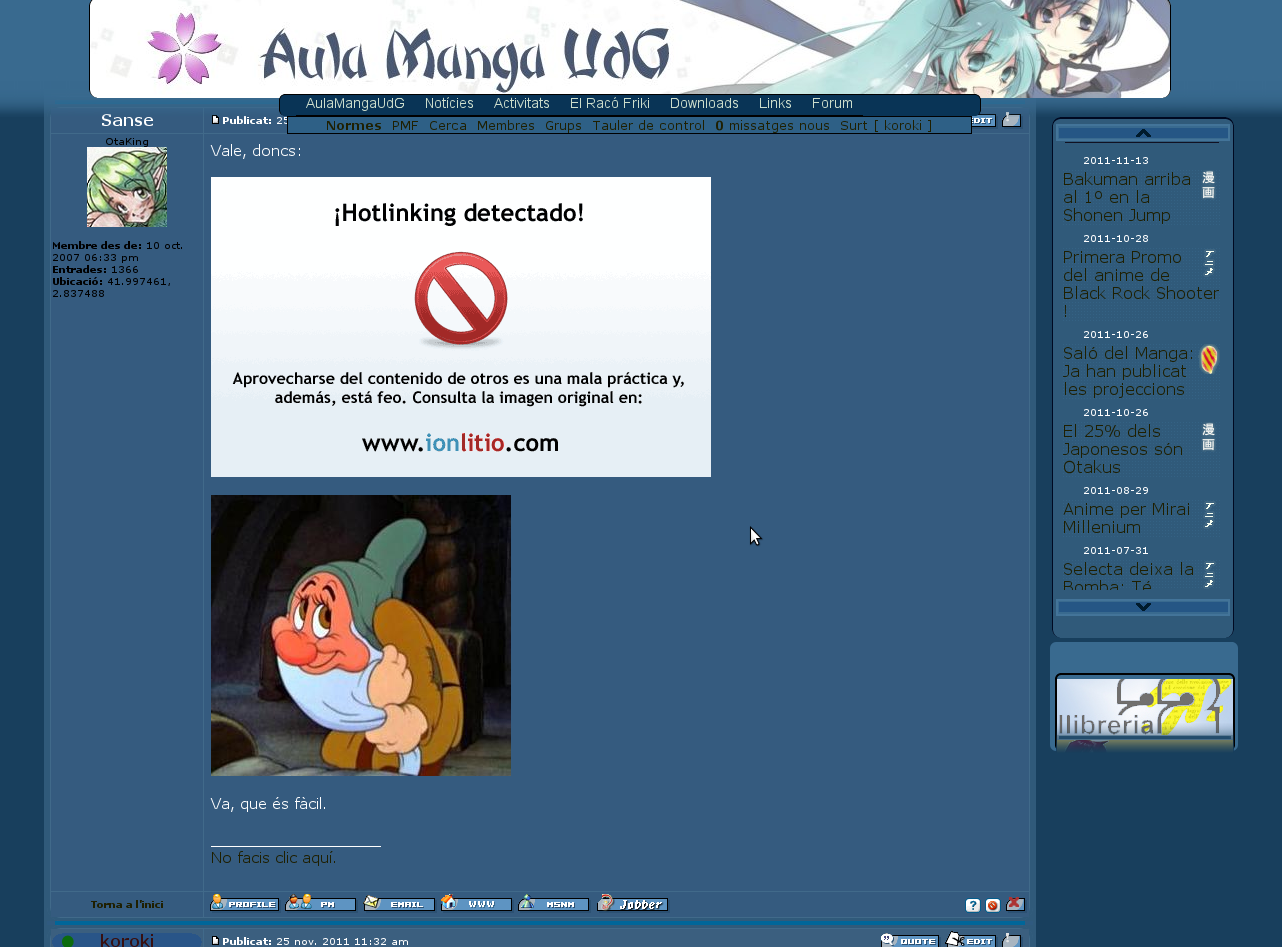1282x947 pixels.
Task: Check the 0 missatges nous inbox link
Action: click(772, 125)
